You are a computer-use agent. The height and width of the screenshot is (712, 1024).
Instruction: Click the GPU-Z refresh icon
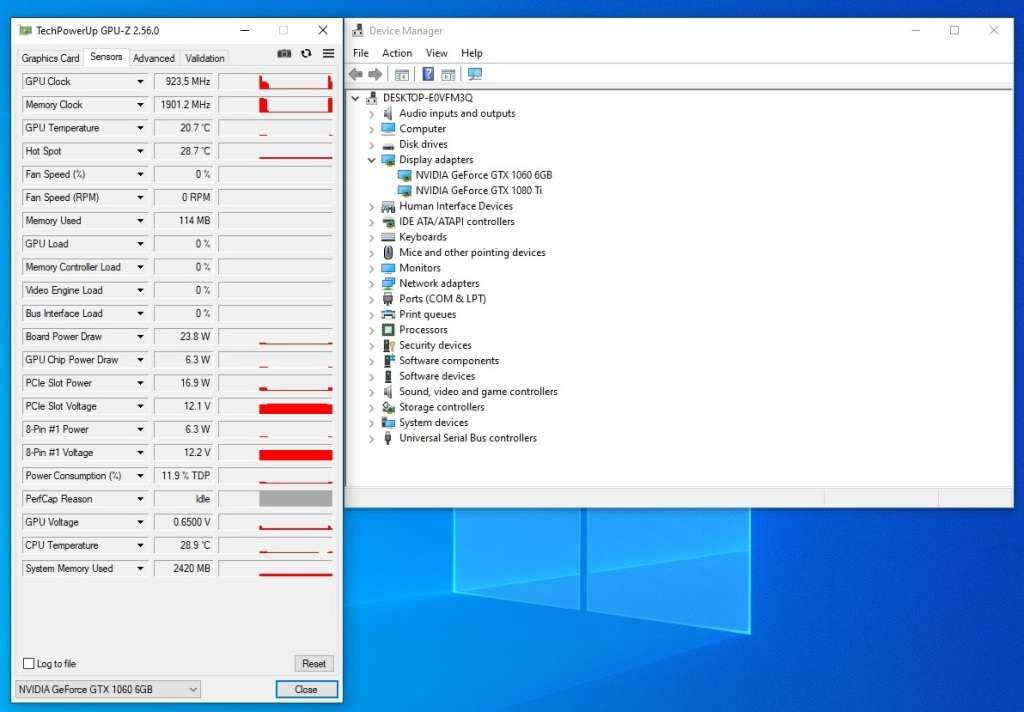pyautogui.click(x=306, y=54)
